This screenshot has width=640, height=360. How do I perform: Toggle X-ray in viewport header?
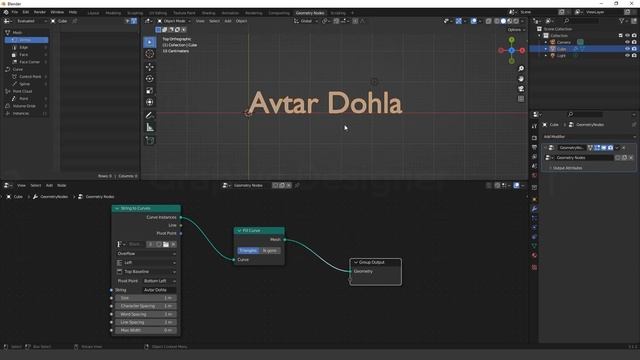489,21
